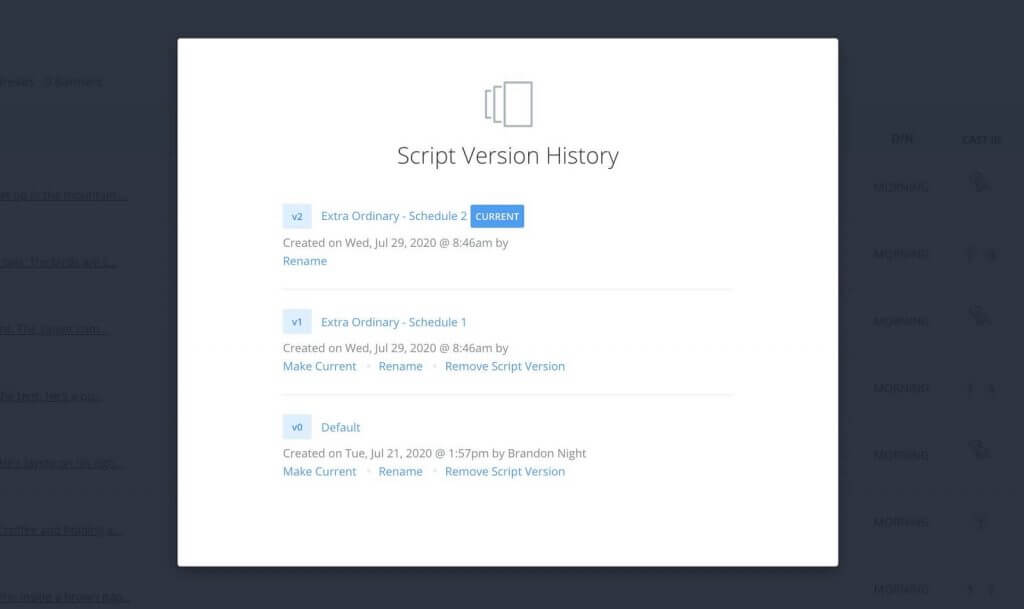Rename the v1 Schedule 1 version
Image resolution: width=1024 pixels, height=609 pixels.
400,366
